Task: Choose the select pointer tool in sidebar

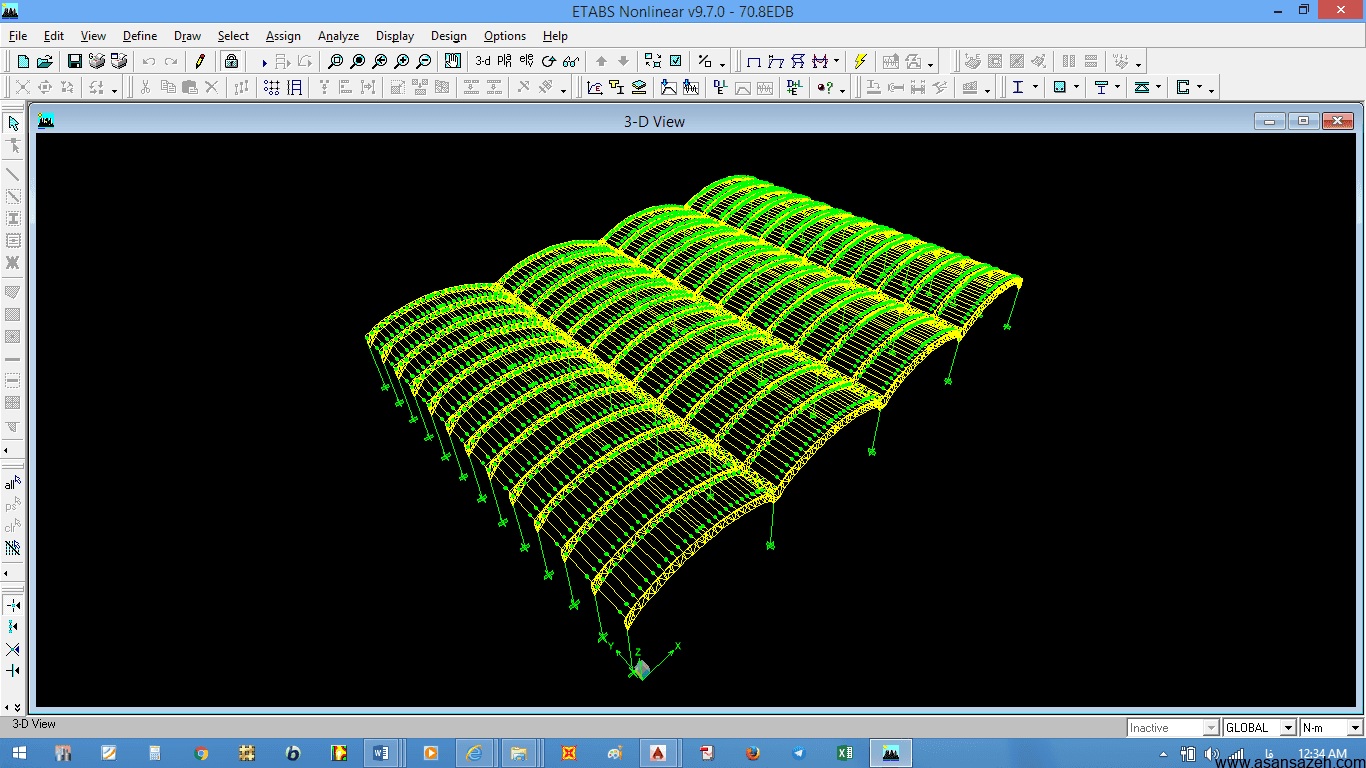Action: [x=13, y=123]
